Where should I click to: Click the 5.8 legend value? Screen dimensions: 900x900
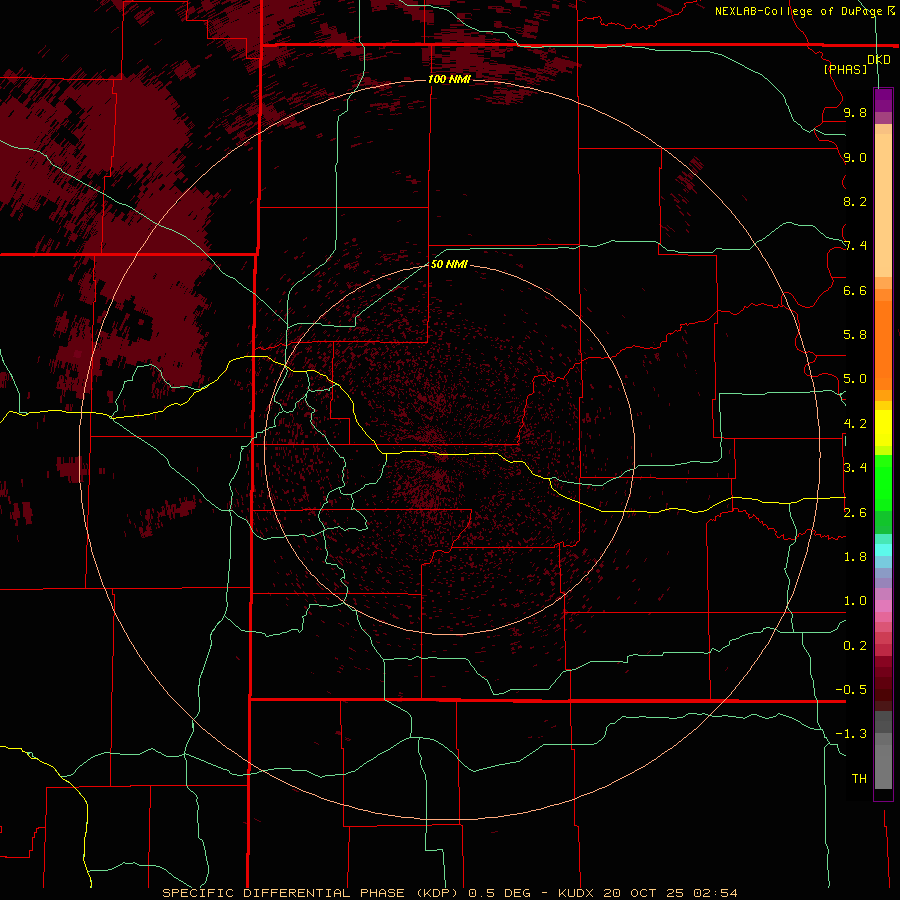click(855, 335)
